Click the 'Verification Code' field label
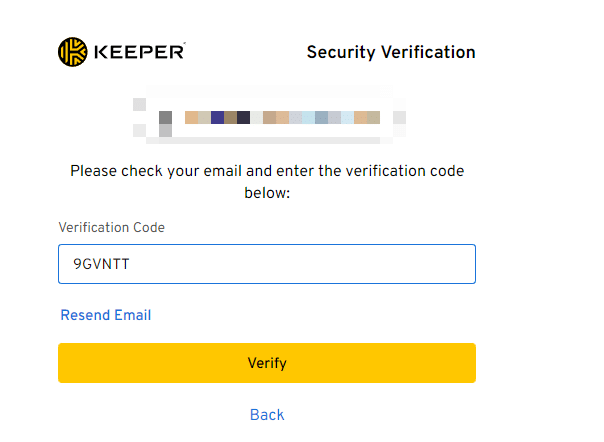The height and width of the screenshot is (442, 604). coord(112,227)
